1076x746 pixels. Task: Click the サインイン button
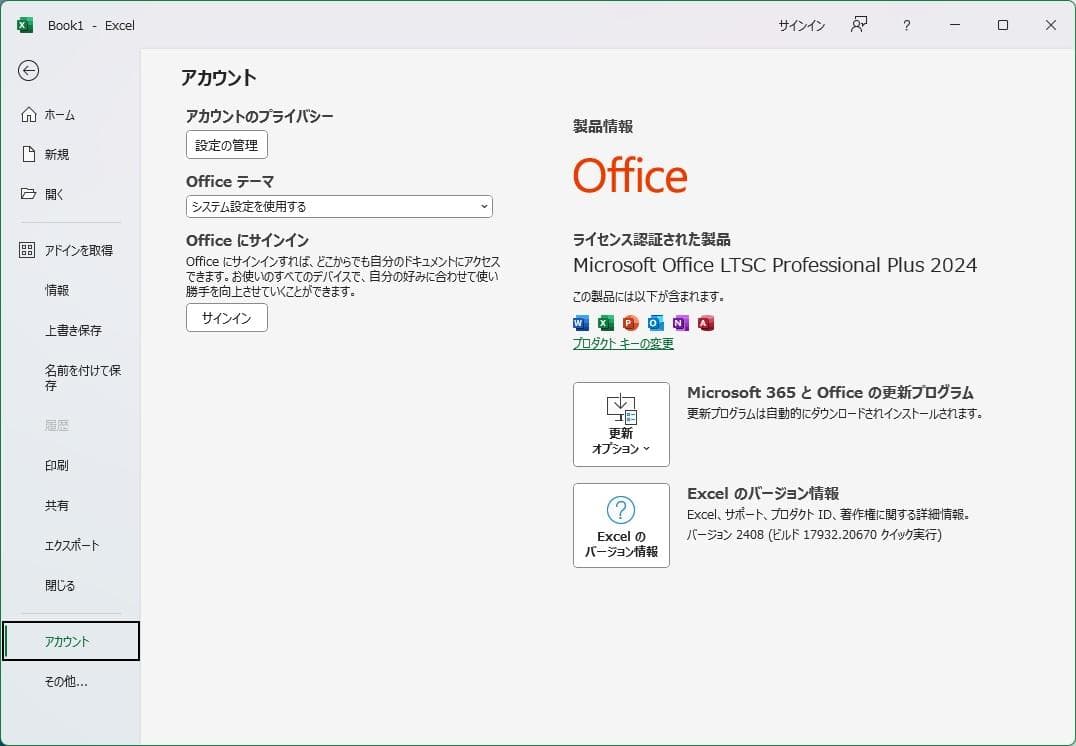[x=226, y=318]
